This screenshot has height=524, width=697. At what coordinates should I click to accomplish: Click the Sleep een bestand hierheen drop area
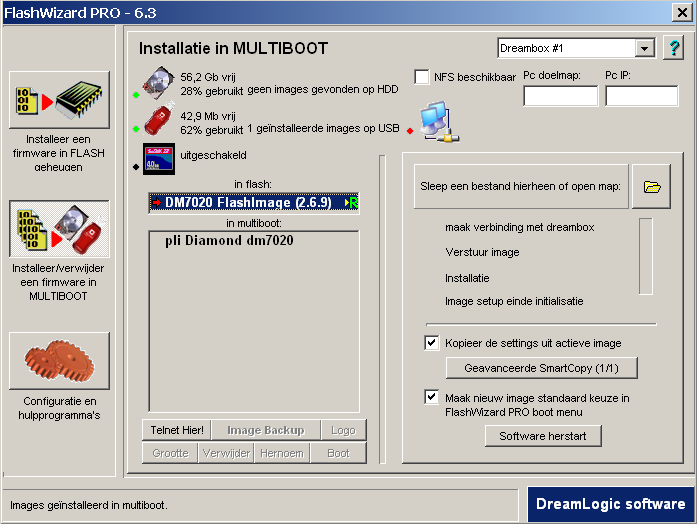(521, 186)
